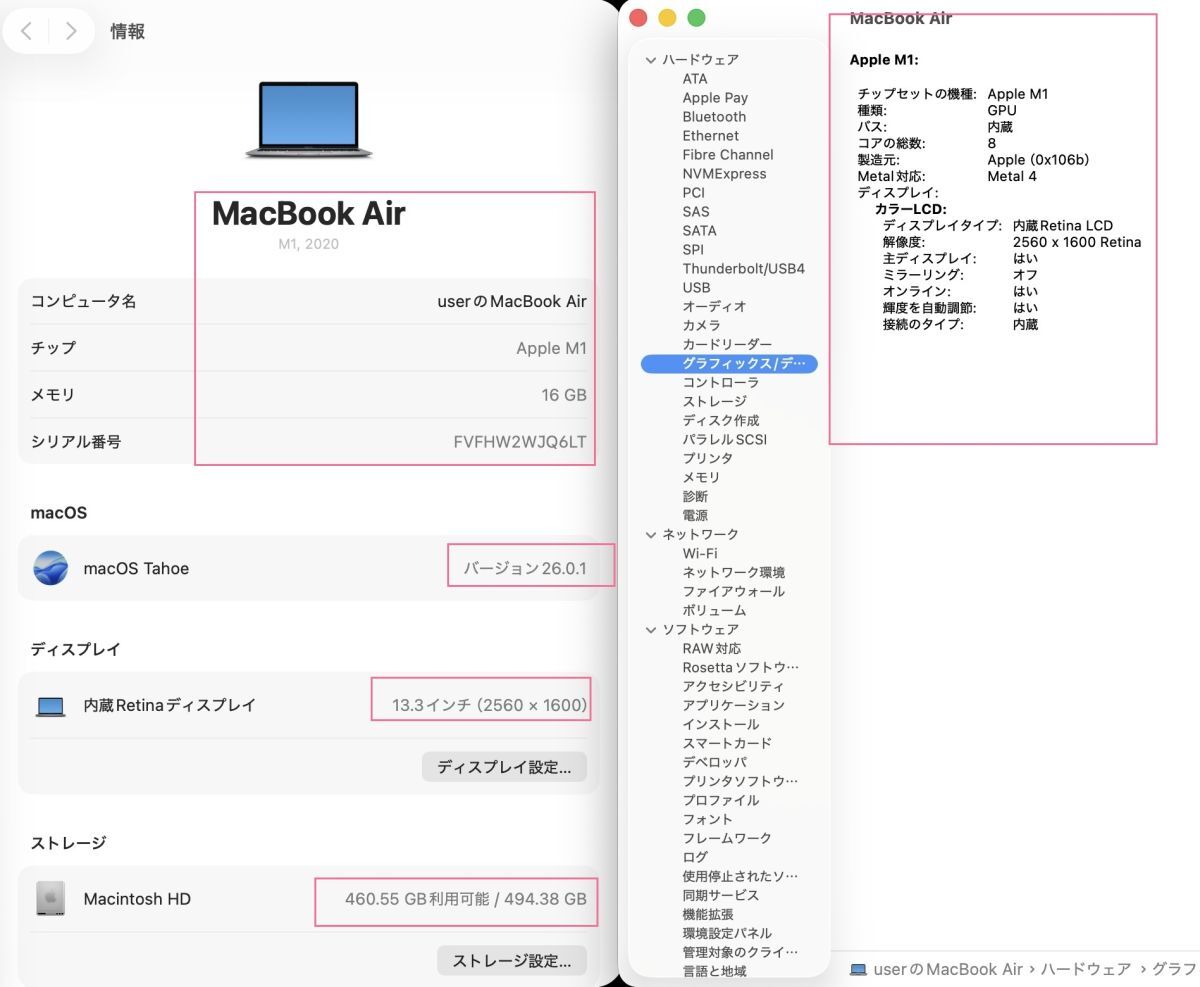Screen dimensions: 1200x987
Task: Click the Apple M1: heading in details
Action: coord(884,60)
